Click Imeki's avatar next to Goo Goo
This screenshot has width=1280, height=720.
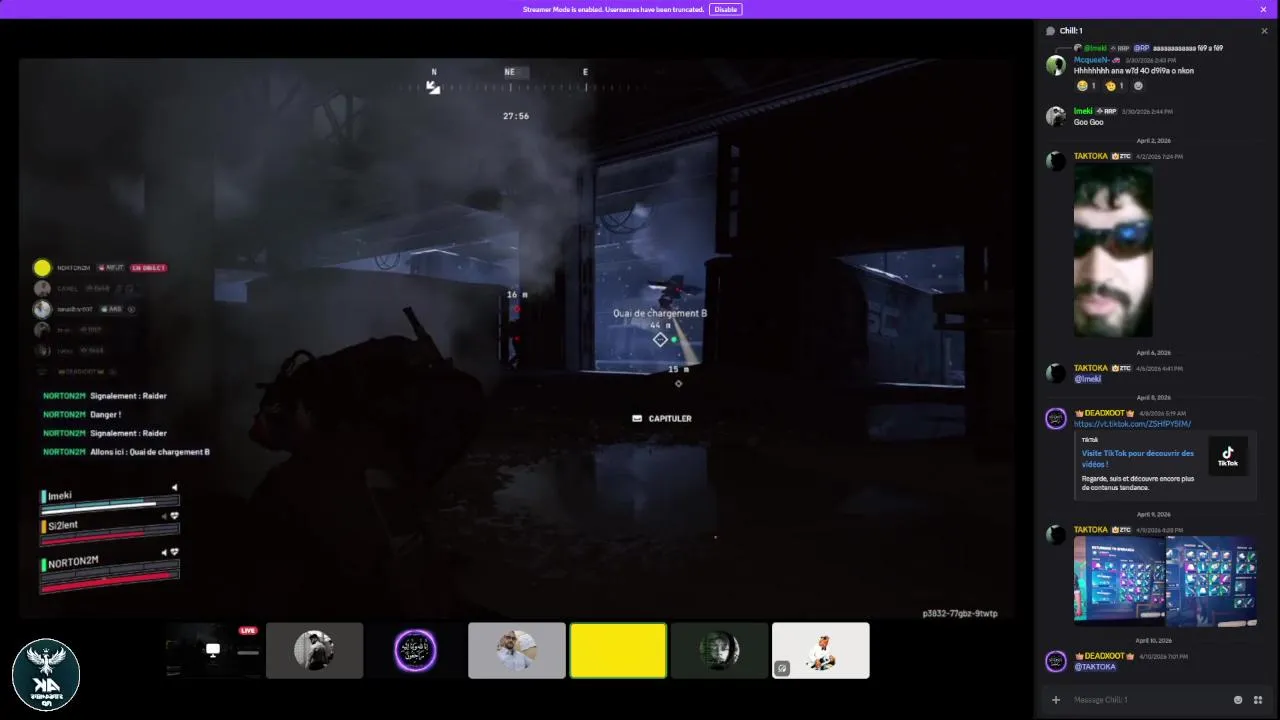1056,116
